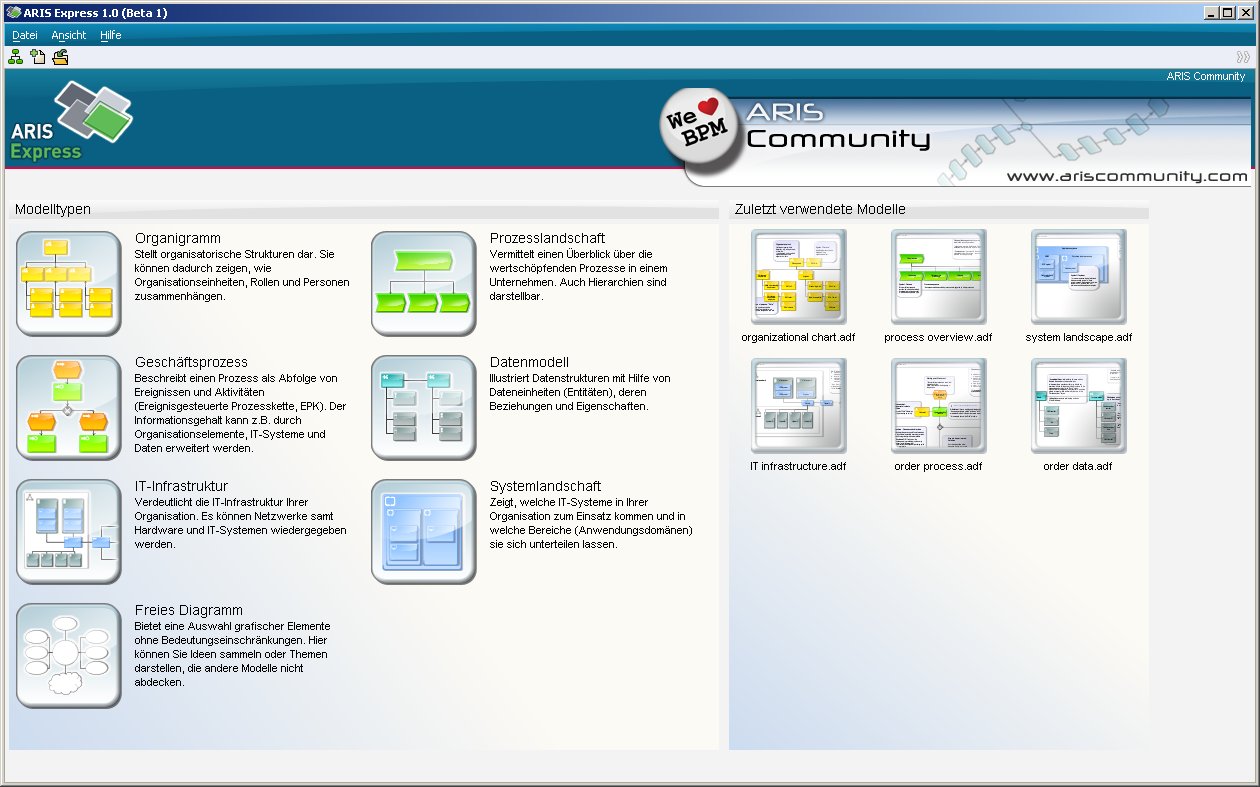Click the organizational chart.adf file name

(x=798, y=337)
